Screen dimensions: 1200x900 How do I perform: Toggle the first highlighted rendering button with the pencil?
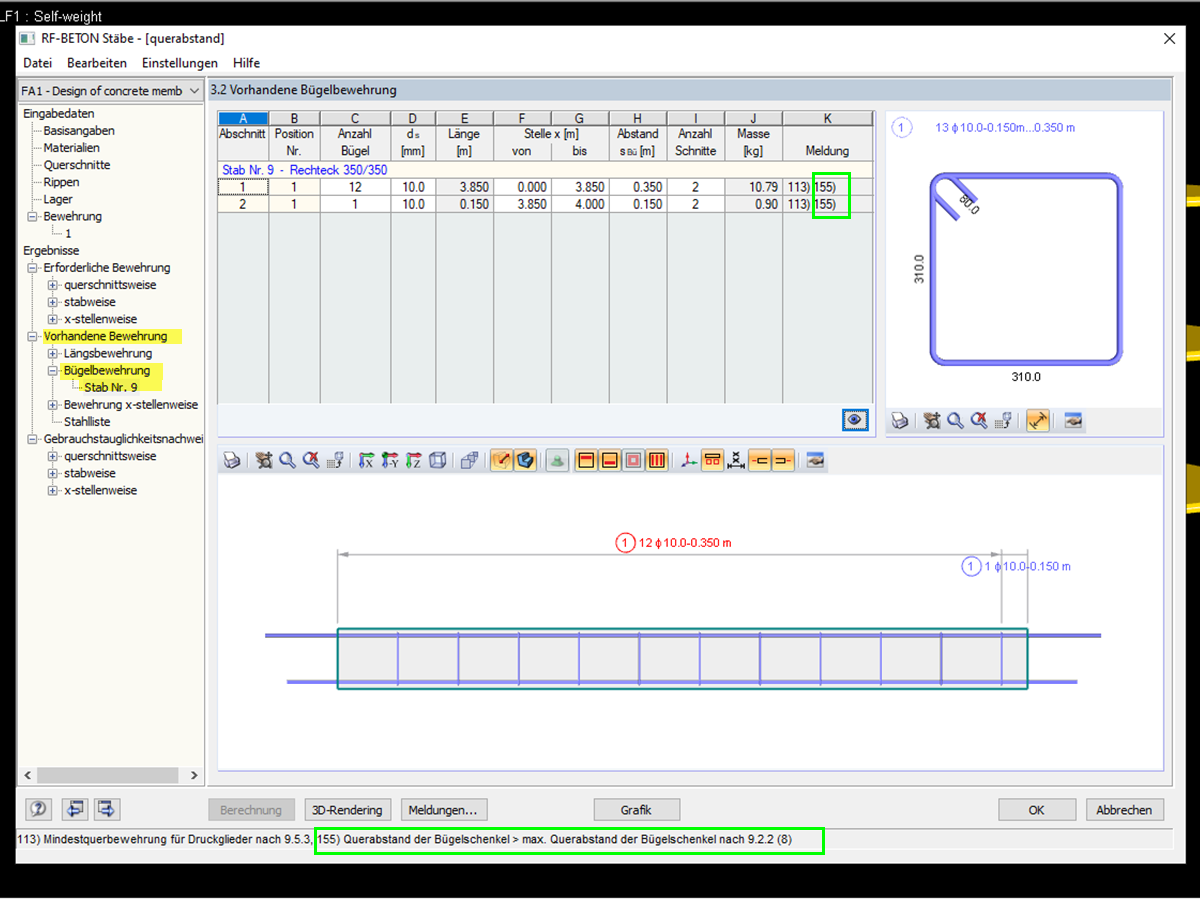pyautogui.click(x=501, y=460)
